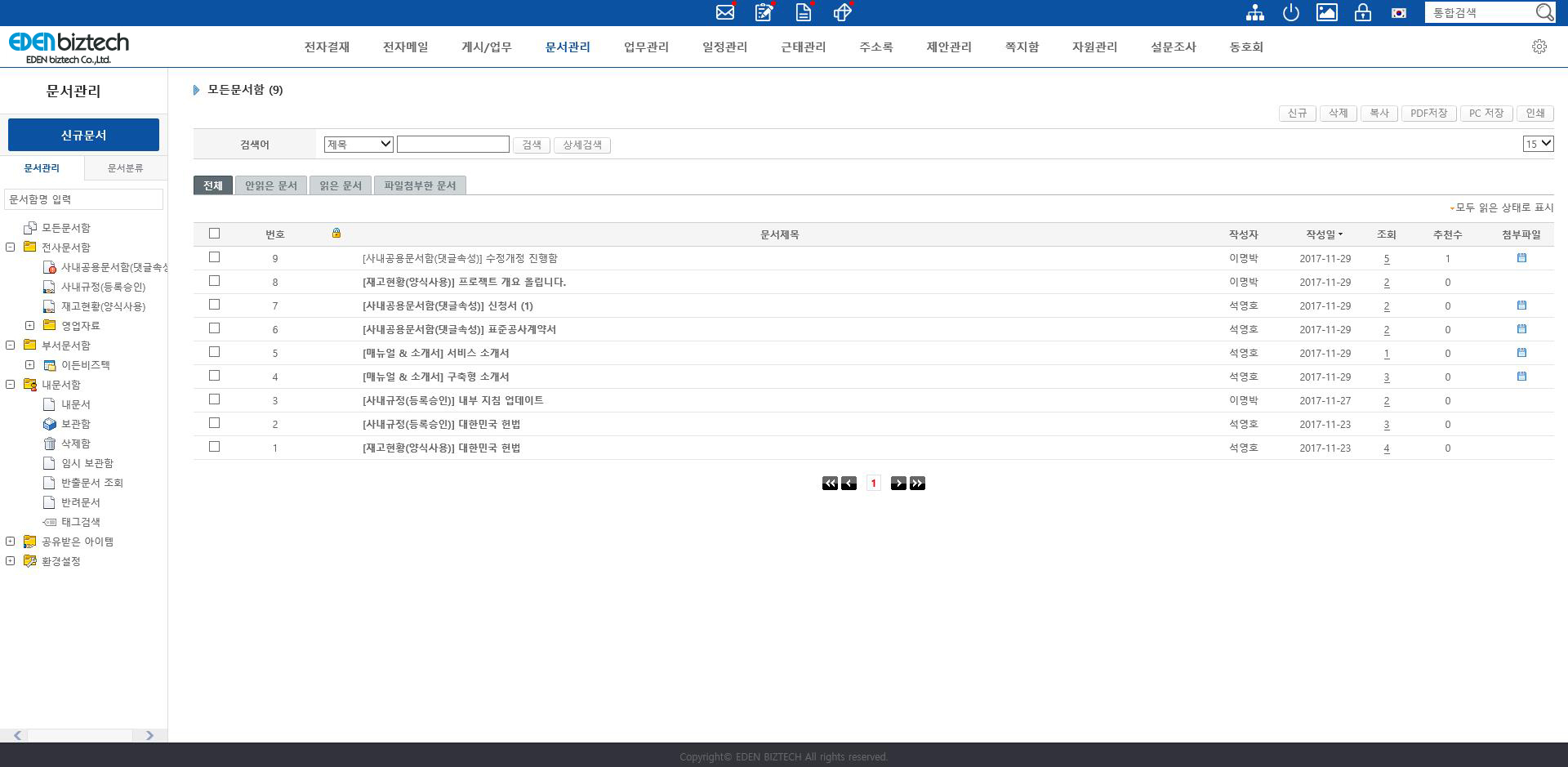Click the PDF저장 button
Viewport: 1568px width, 767px height.
tap(1428, 114)
